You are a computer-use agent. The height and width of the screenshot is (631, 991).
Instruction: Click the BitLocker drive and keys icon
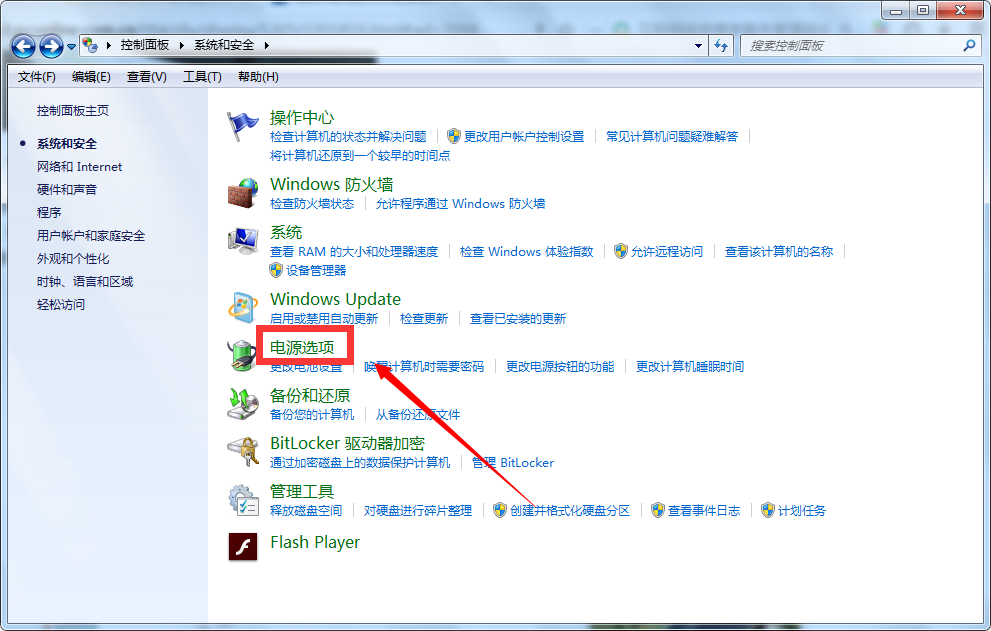pos(243,451)
